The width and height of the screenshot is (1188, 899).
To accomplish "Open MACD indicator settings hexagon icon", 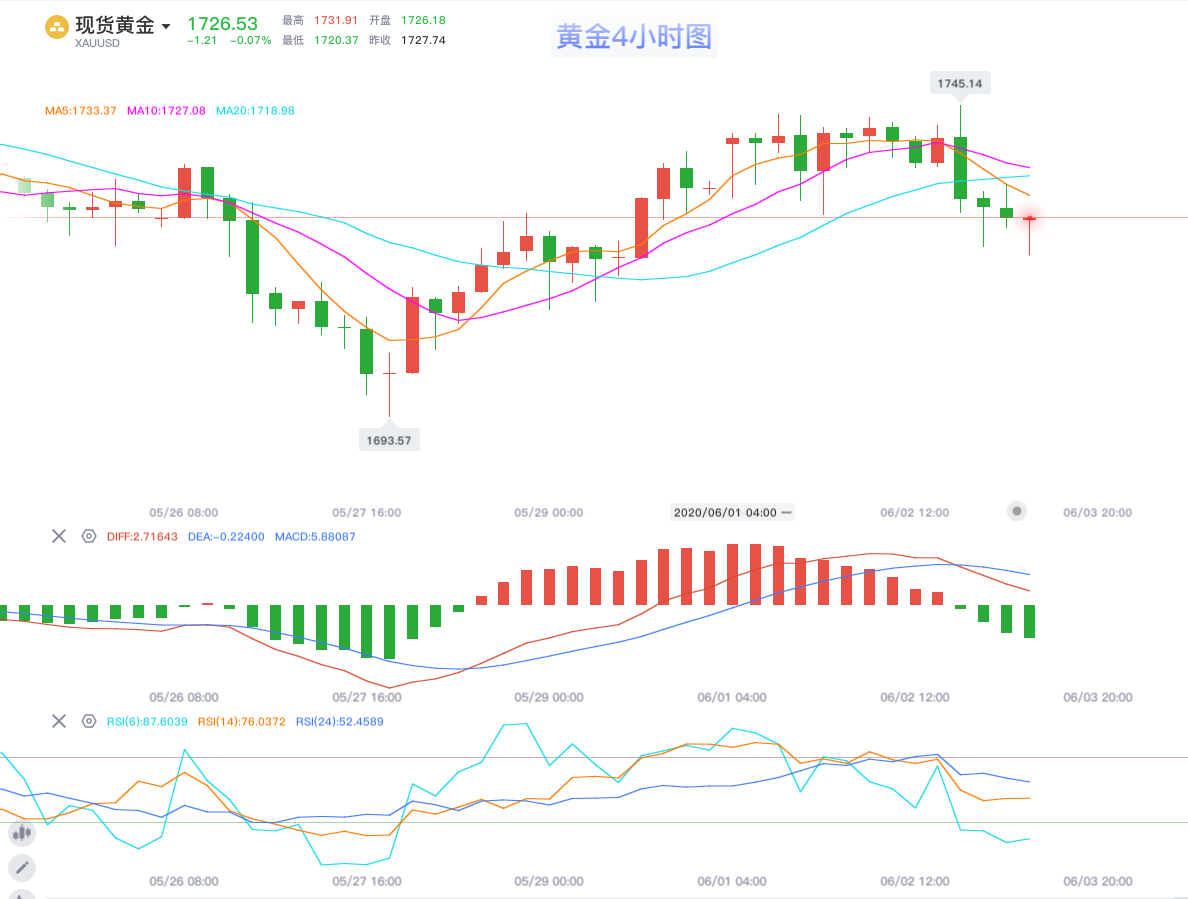I will (88, 536).
